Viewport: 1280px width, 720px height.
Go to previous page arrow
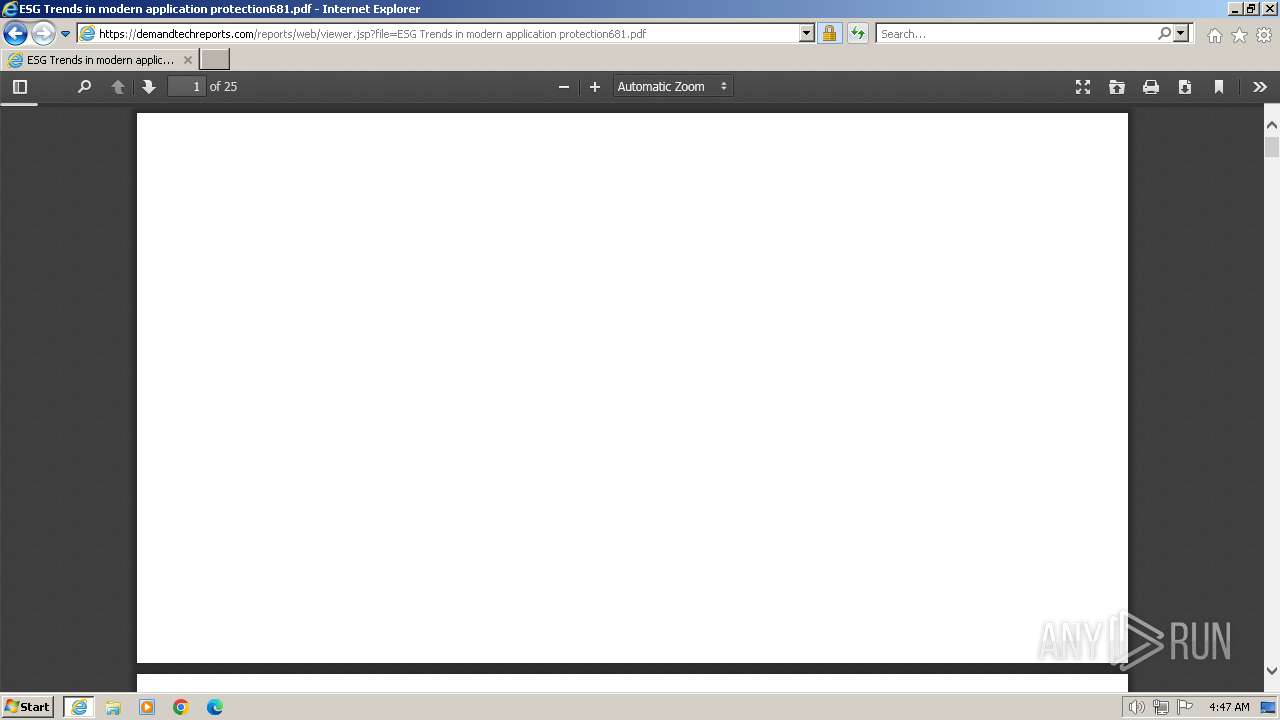coord(117,87)
